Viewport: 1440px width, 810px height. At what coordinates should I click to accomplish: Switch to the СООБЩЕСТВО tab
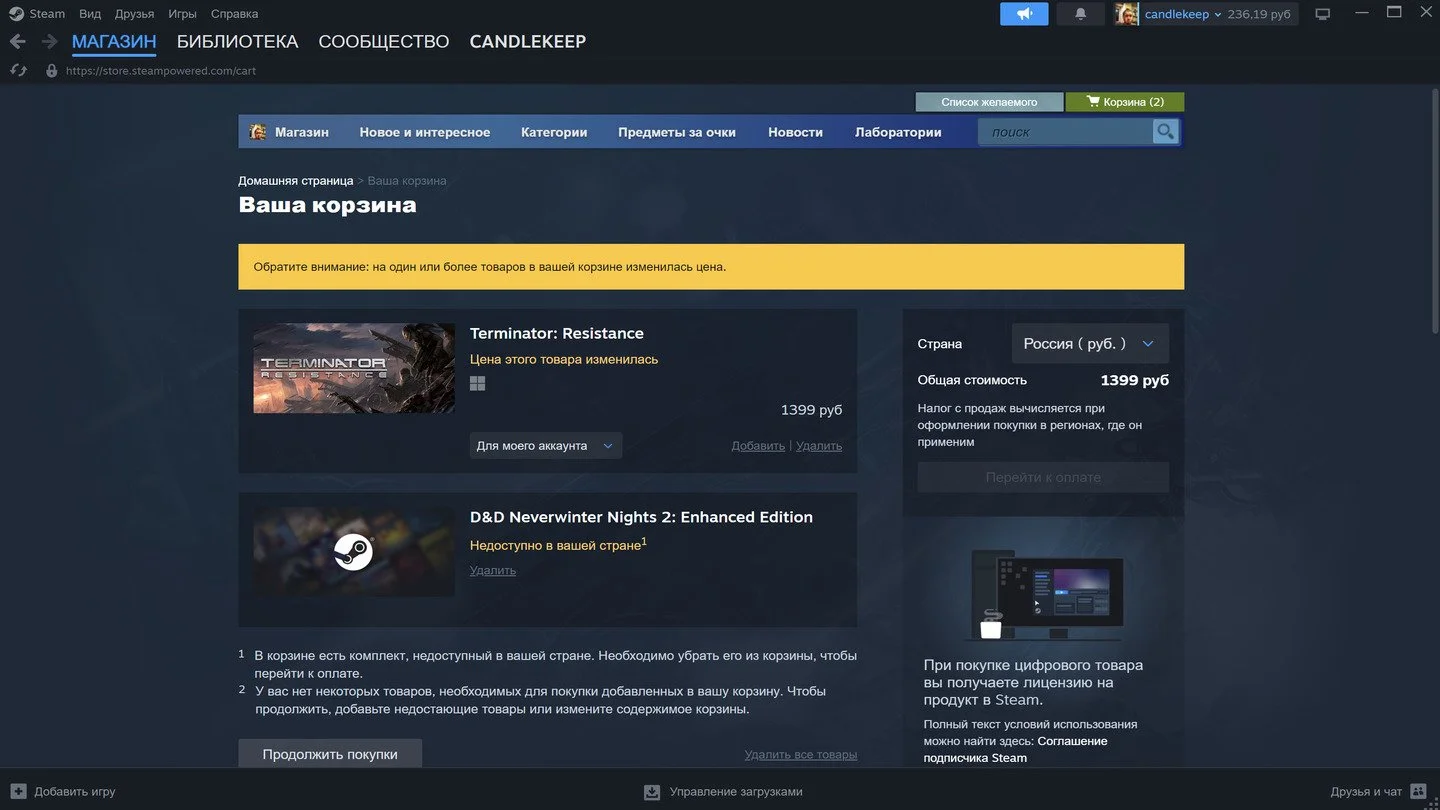(x=384, y=42)
